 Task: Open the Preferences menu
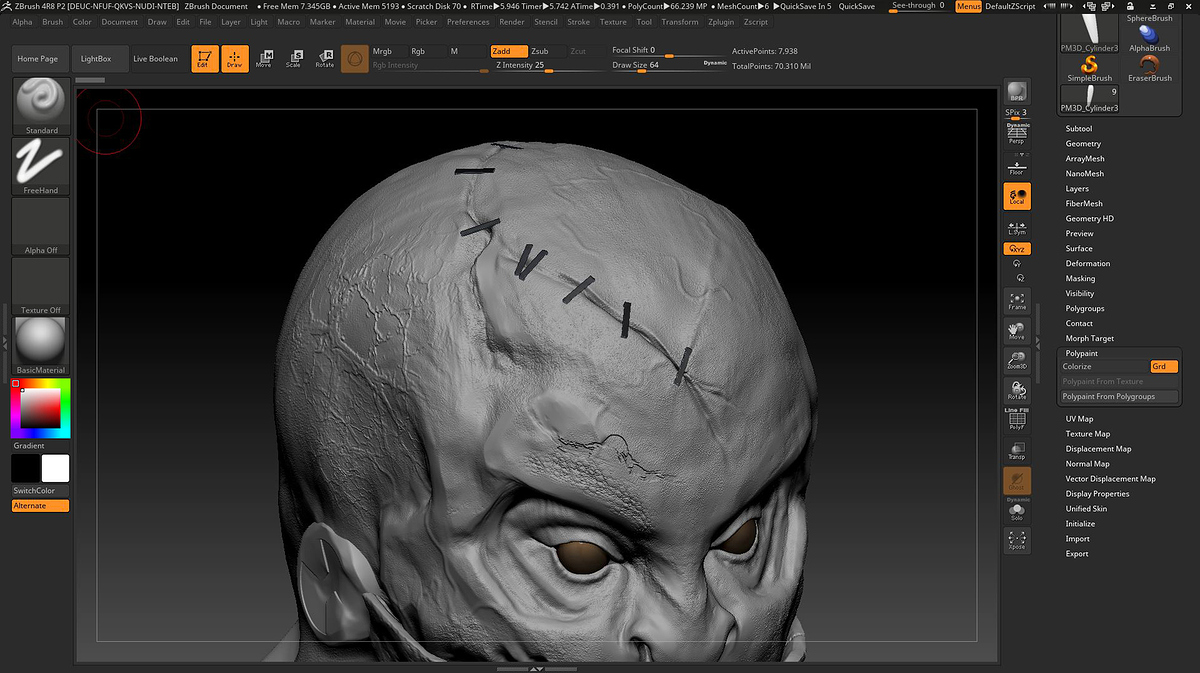[468, 22]
